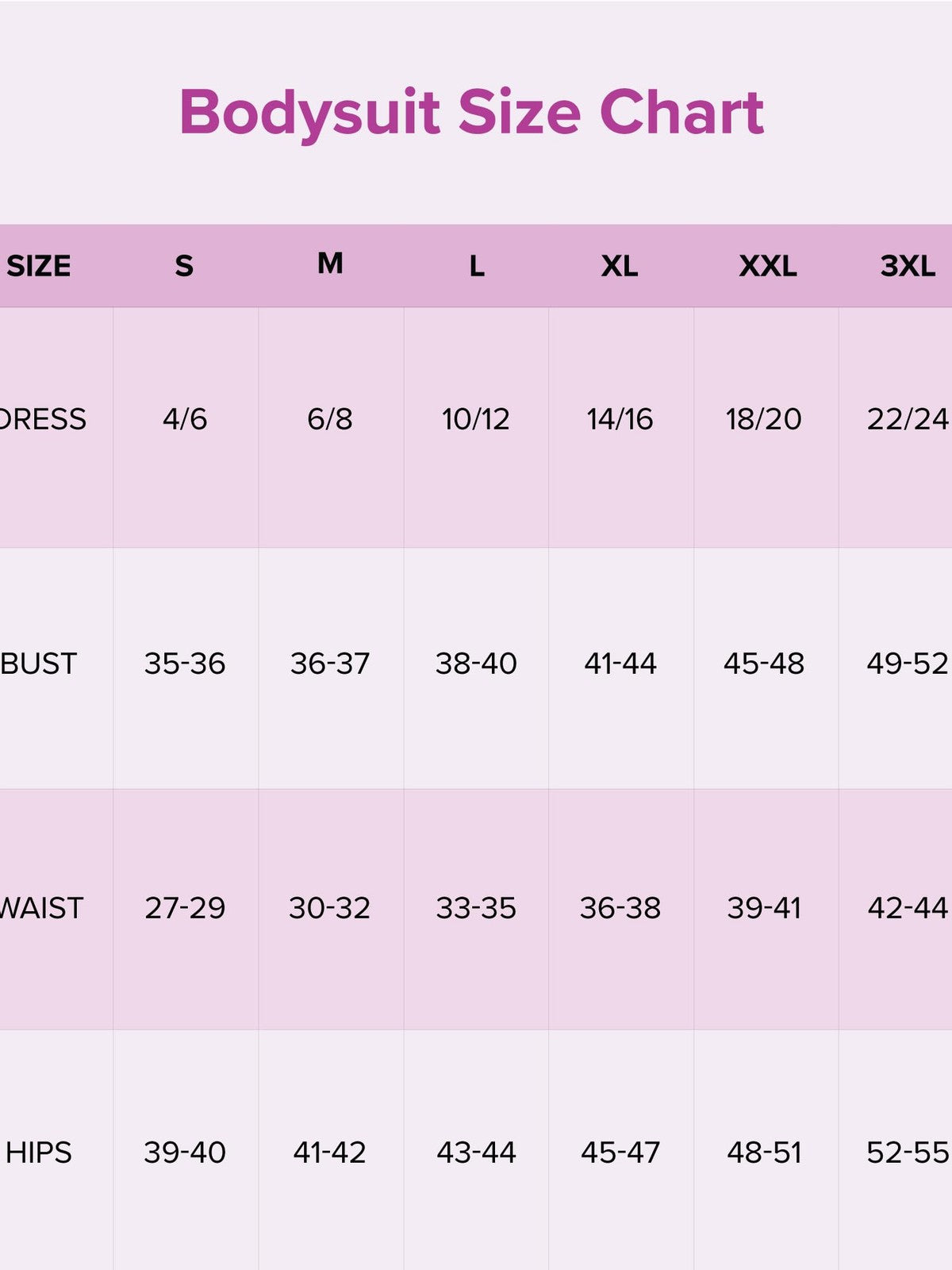952x1270 pixels.
Task: Select the BUST row label
Action: coord(39,664)
